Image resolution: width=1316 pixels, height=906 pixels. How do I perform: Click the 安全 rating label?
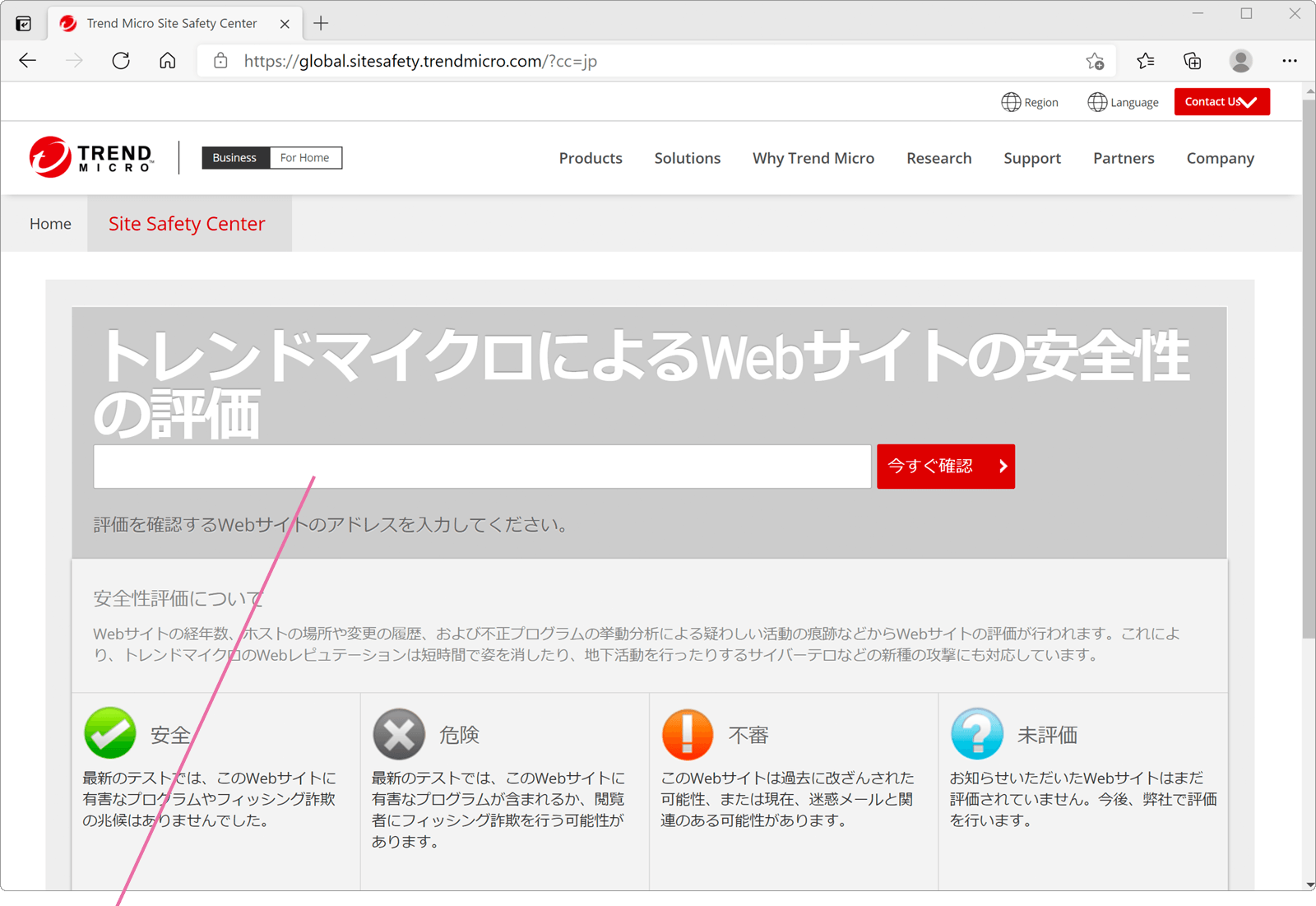click(x=170, y=735)
